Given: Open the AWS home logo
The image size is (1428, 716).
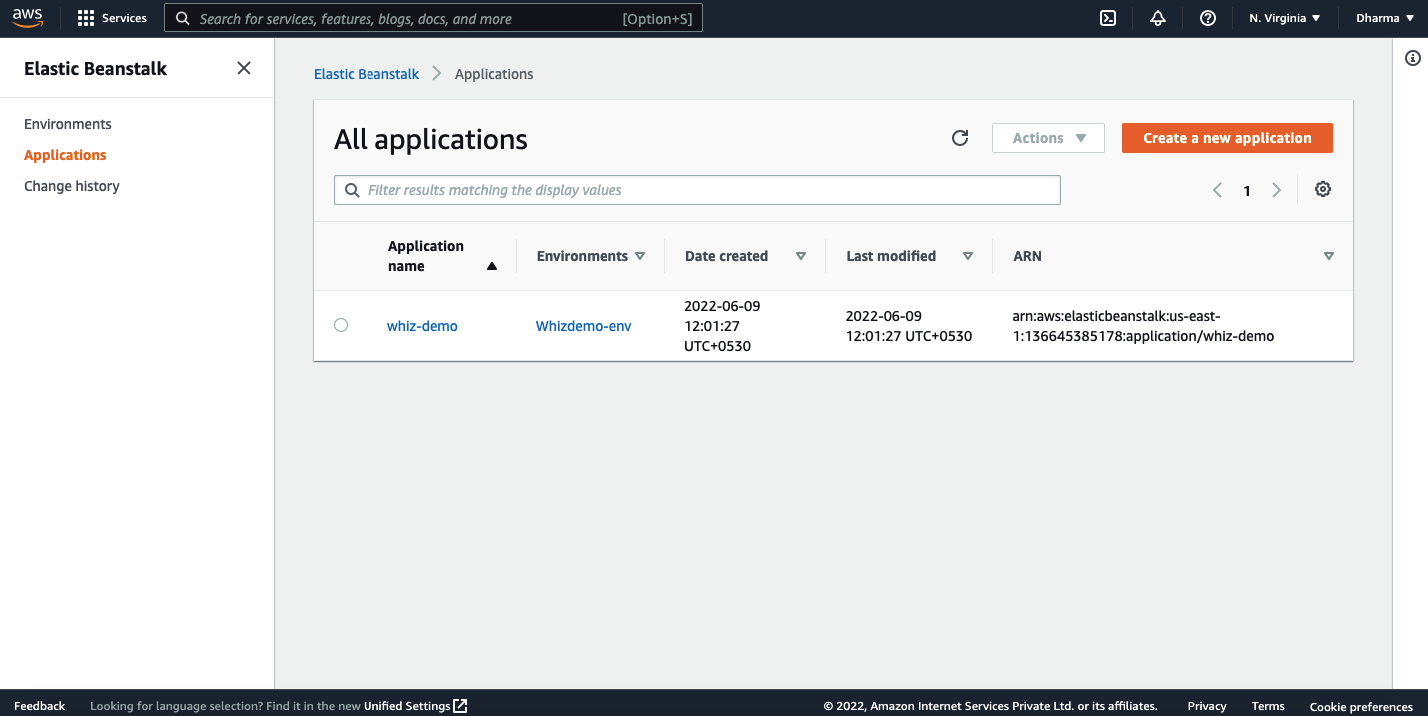Looking at the screenshot, I should point(27,18).
